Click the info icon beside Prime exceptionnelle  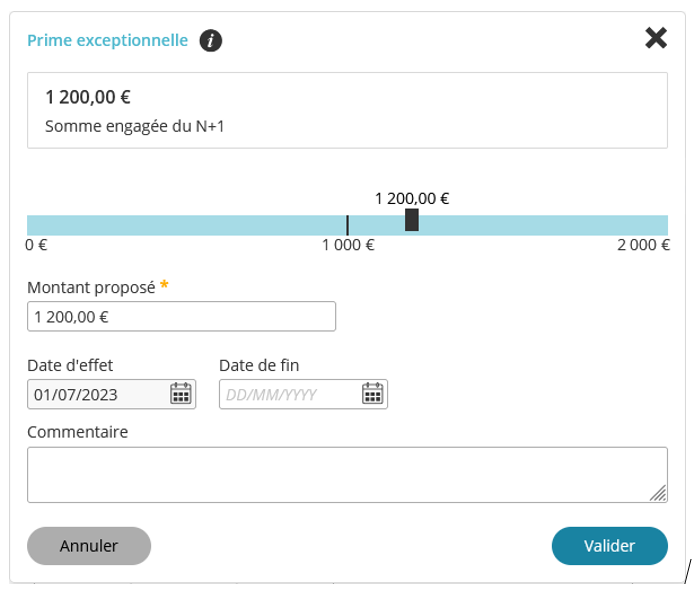click(210, 41)
